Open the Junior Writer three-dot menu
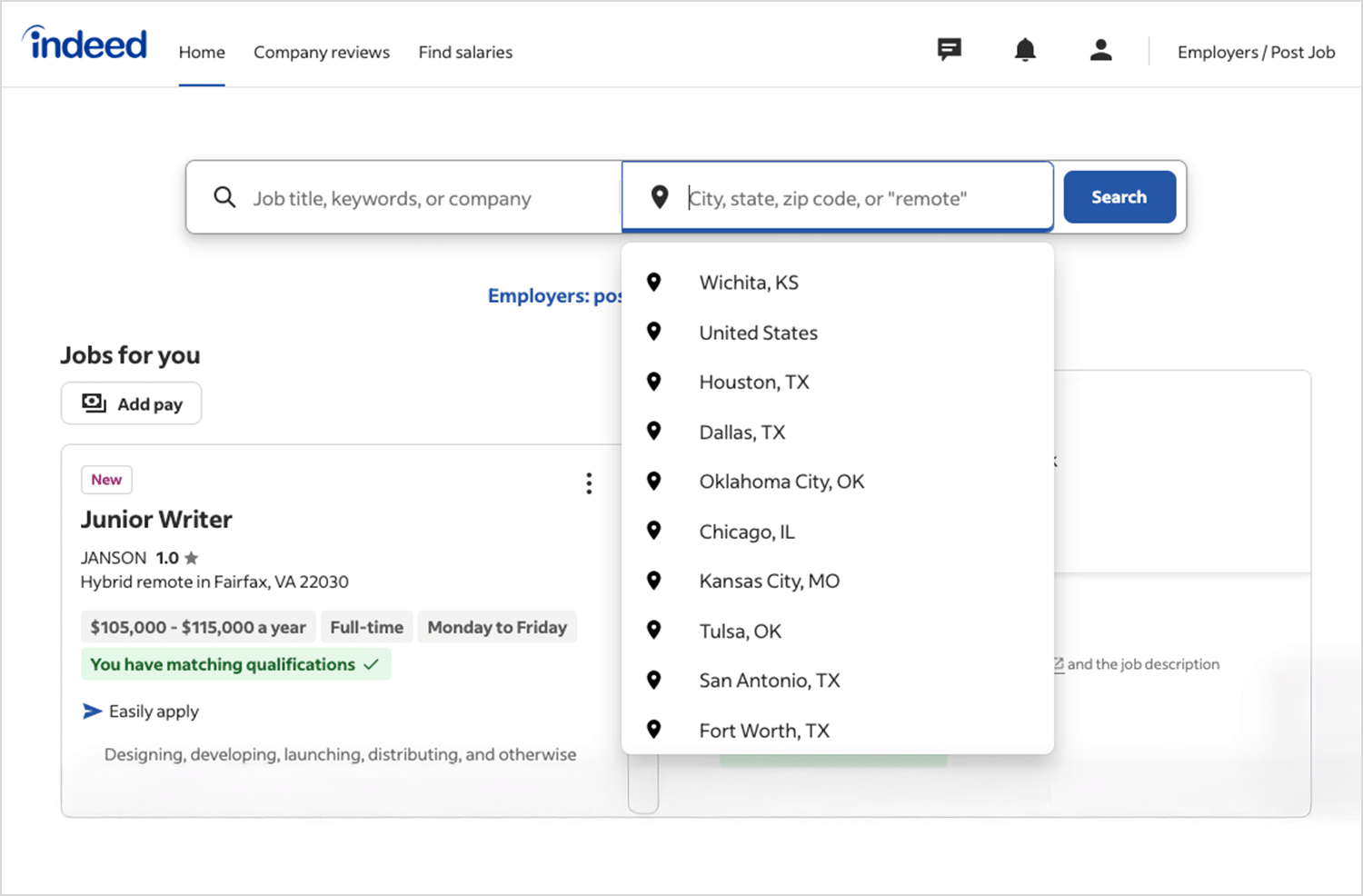Screen dimensions: 1363x896 pos(589,483)
